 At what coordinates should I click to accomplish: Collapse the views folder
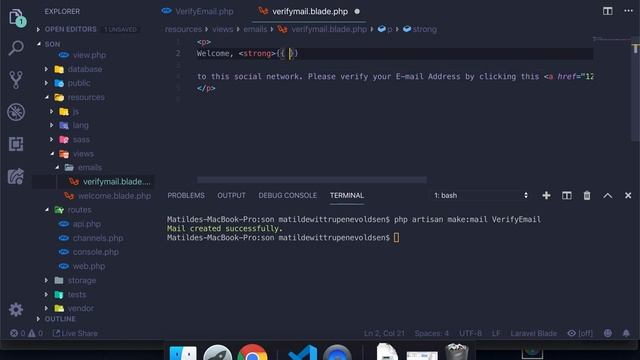52,154
